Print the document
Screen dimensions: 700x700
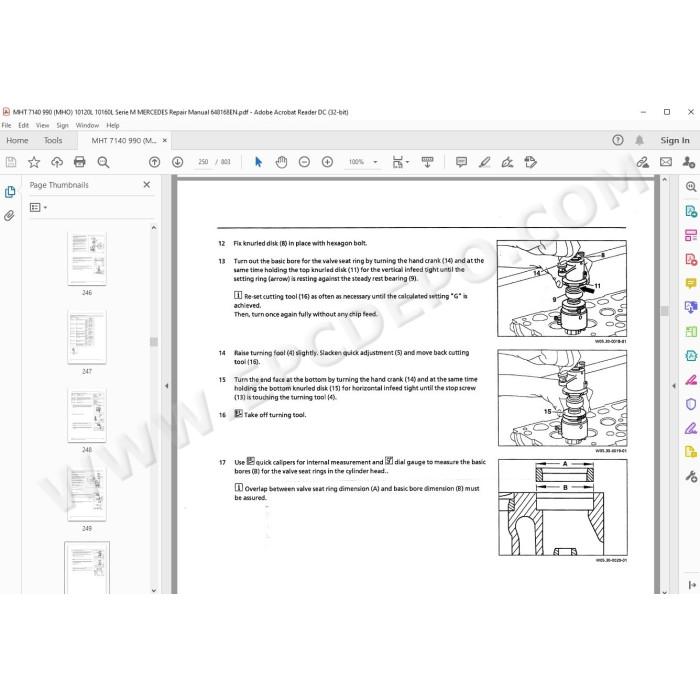79,162
